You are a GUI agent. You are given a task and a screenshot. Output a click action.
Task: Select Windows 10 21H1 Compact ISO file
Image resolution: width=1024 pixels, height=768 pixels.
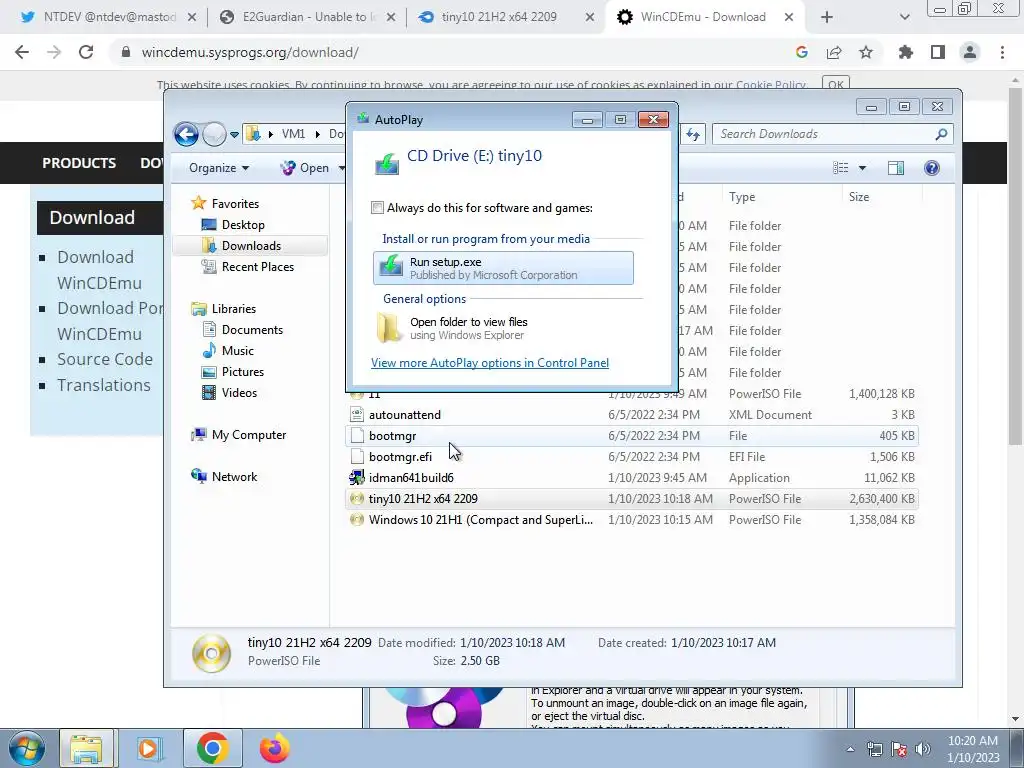632,520
